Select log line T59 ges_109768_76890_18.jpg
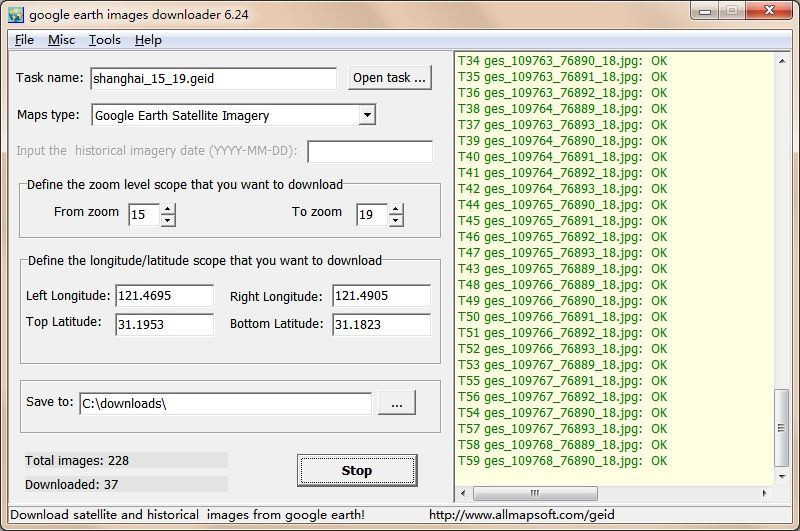 [x=562, y=461]
